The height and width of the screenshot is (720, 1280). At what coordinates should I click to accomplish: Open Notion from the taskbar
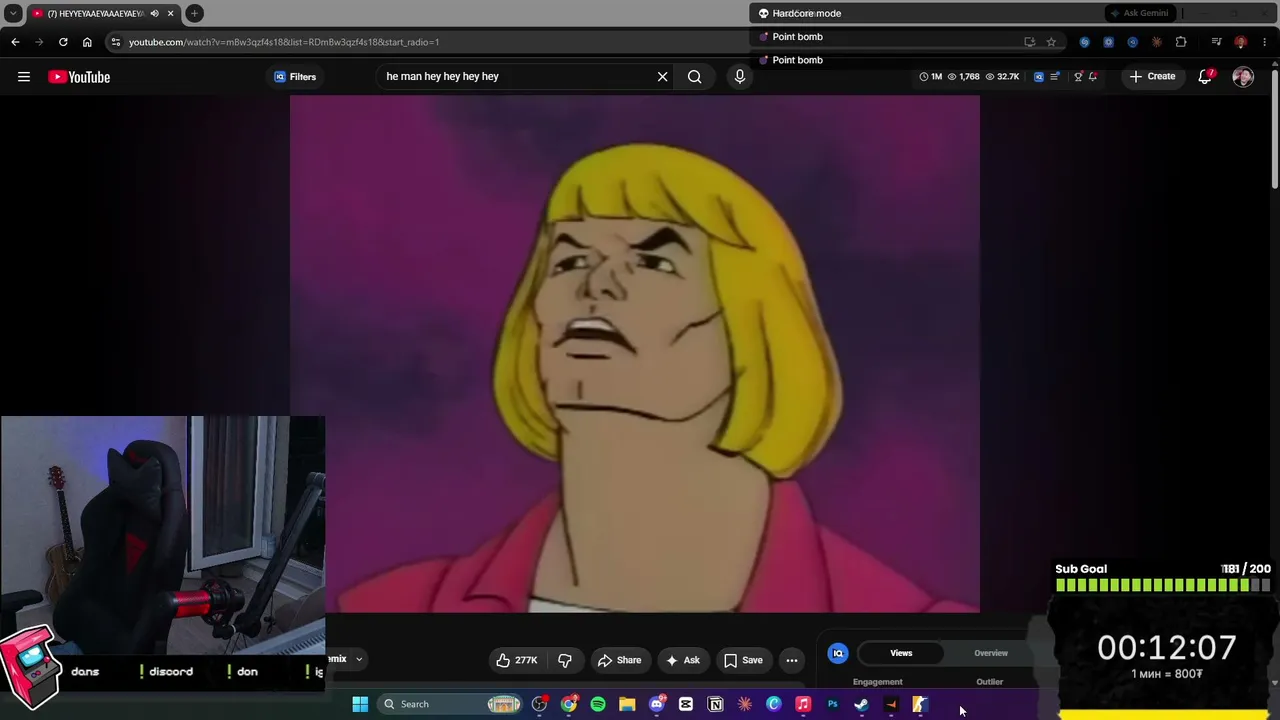click(715, 704)
